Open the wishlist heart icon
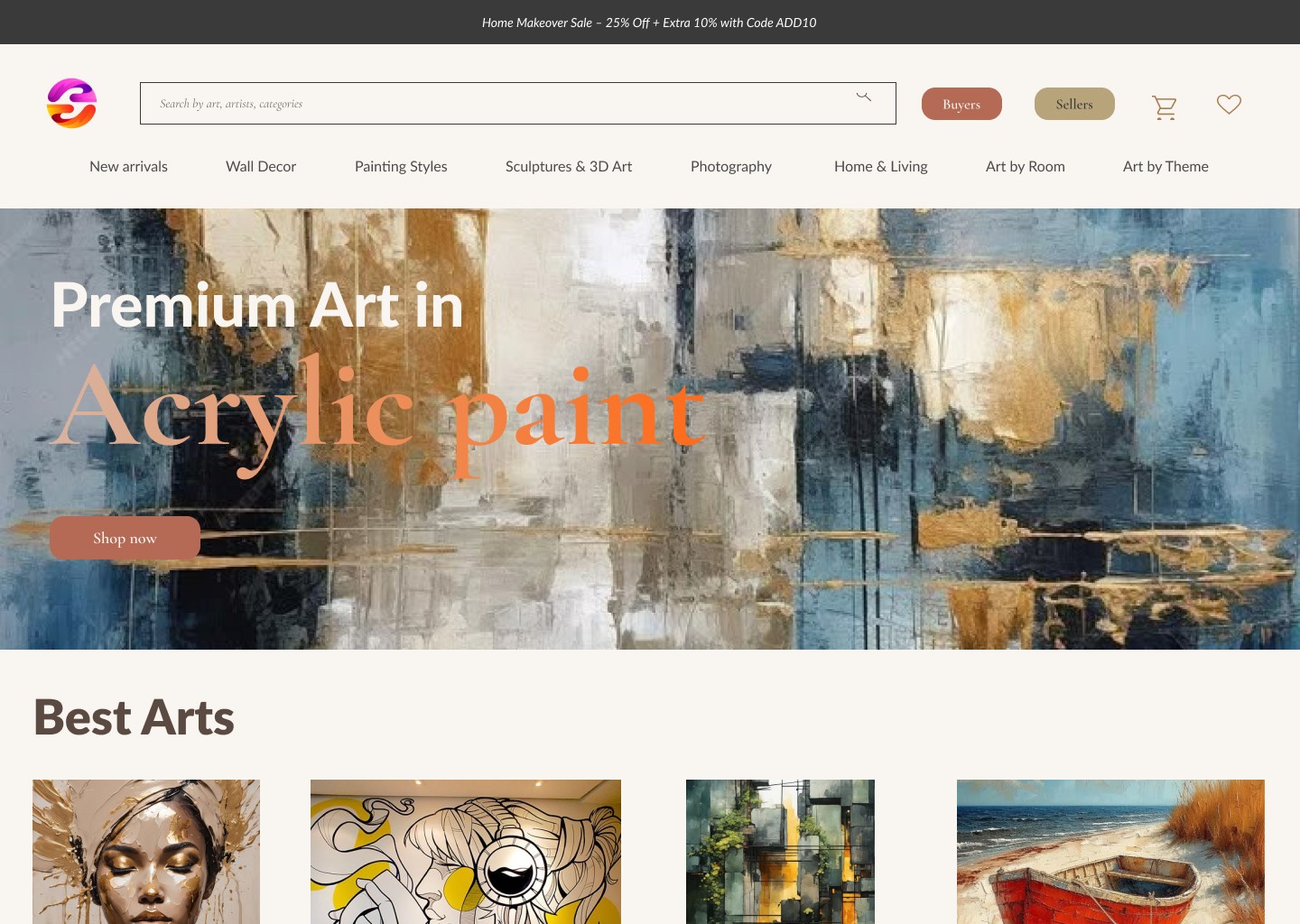The image size is (1300, 924). click(1229, 104)
